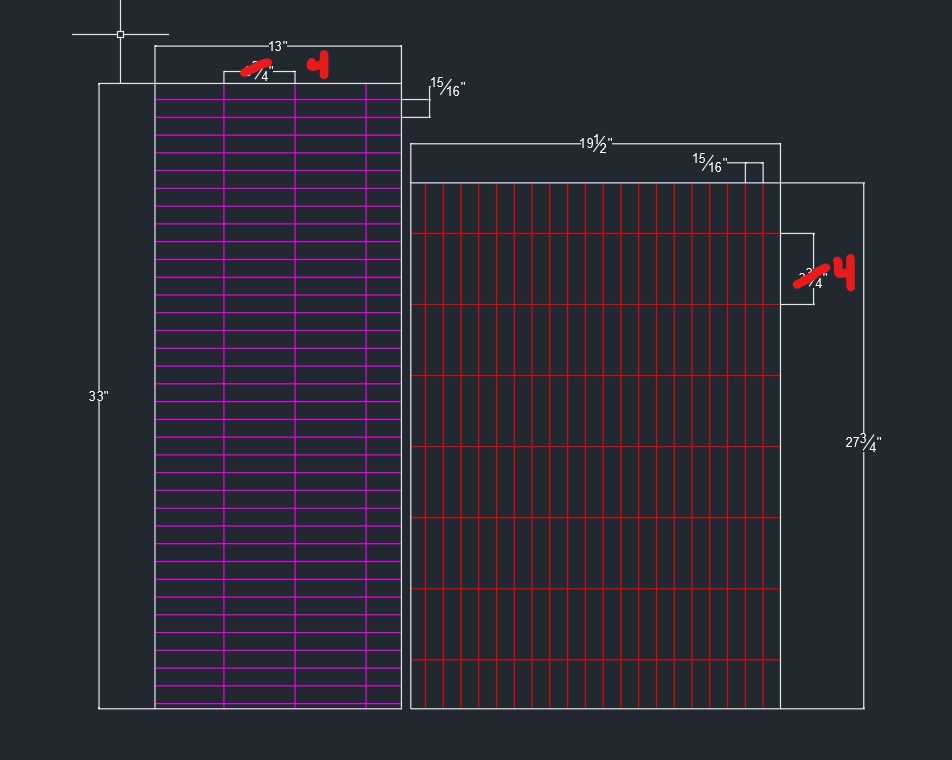Click the crosshair cursor pickbox square

(121, 34)
